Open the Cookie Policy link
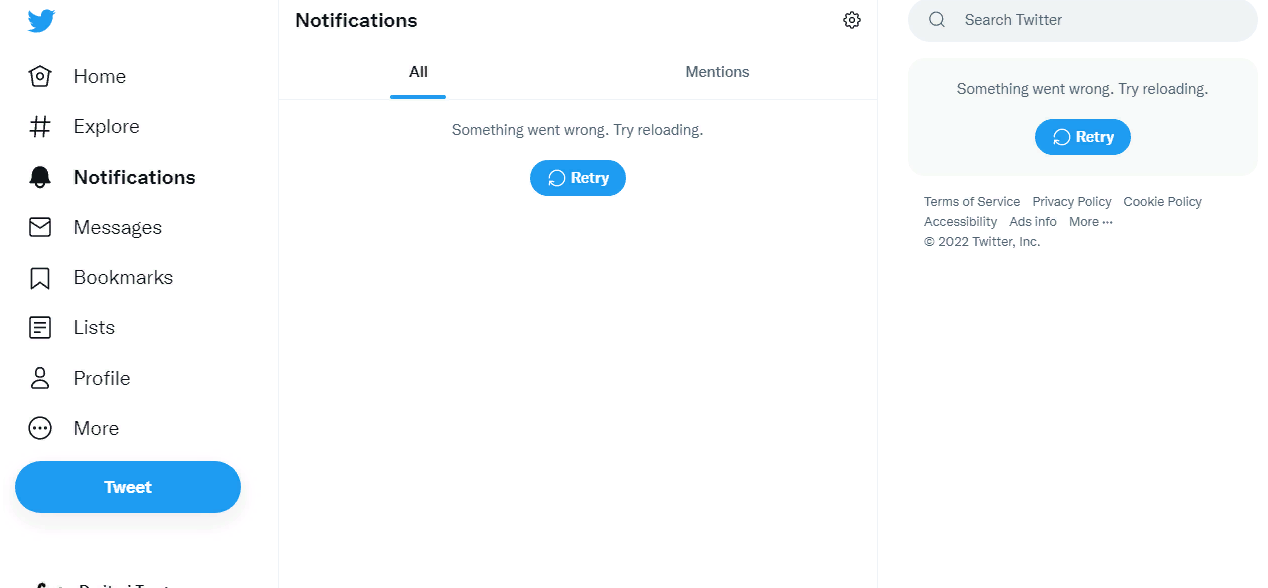The width and height of the screenshot is (1268, 588). click(x=1162, y=202)
